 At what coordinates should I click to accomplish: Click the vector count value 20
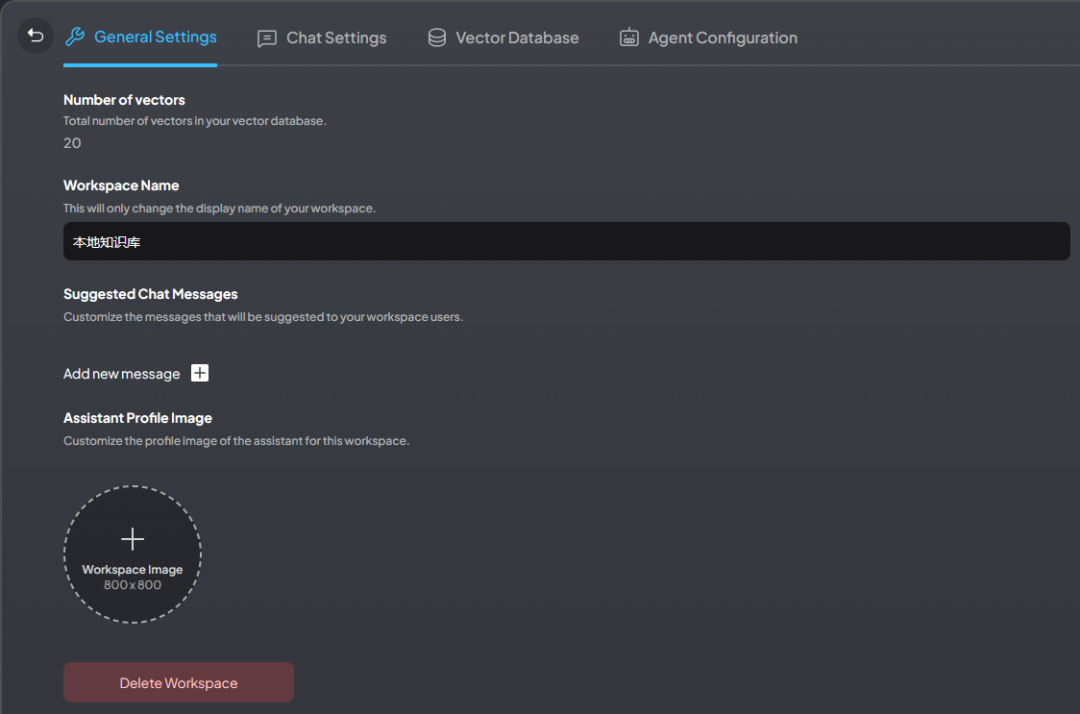coord(72,143)
